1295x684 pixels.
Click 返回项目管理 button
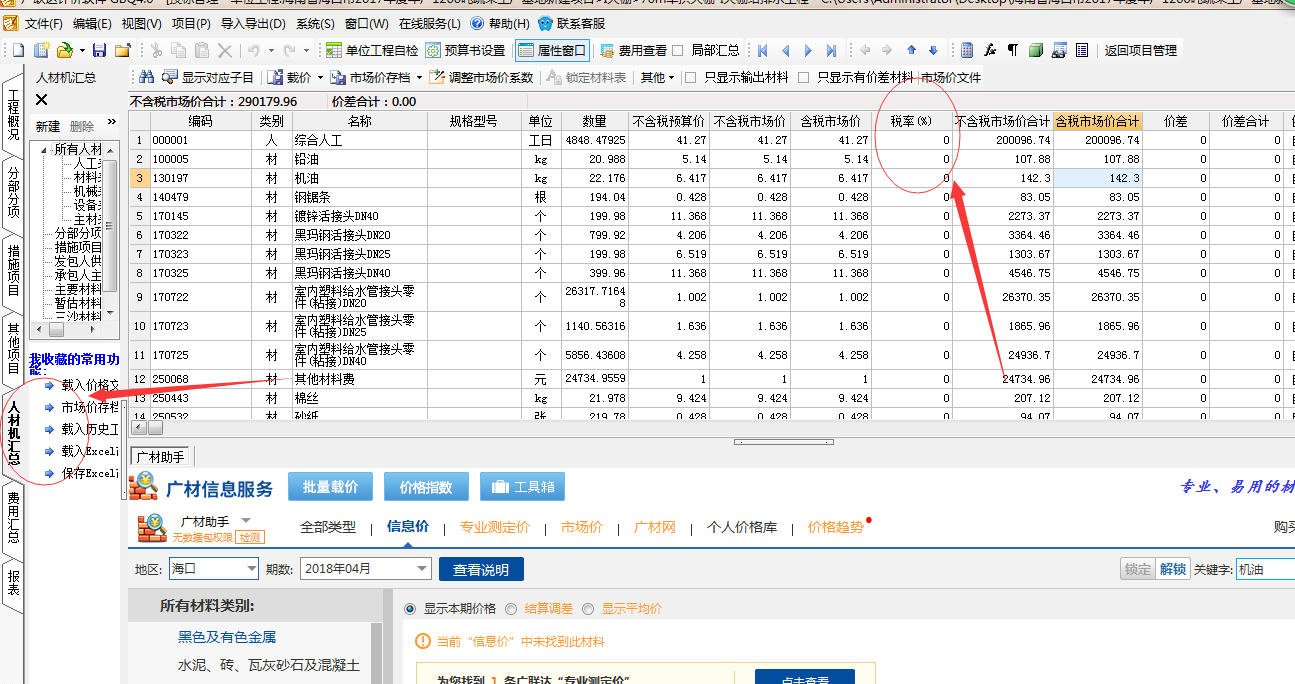click(1141, 50)
